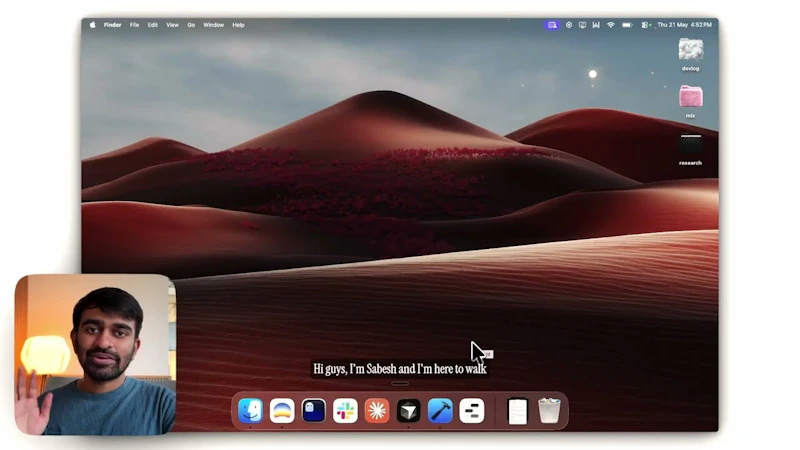This screenshot has height=450, width=800.
Task: Open the View menu
Action: (x=172, y=24)
